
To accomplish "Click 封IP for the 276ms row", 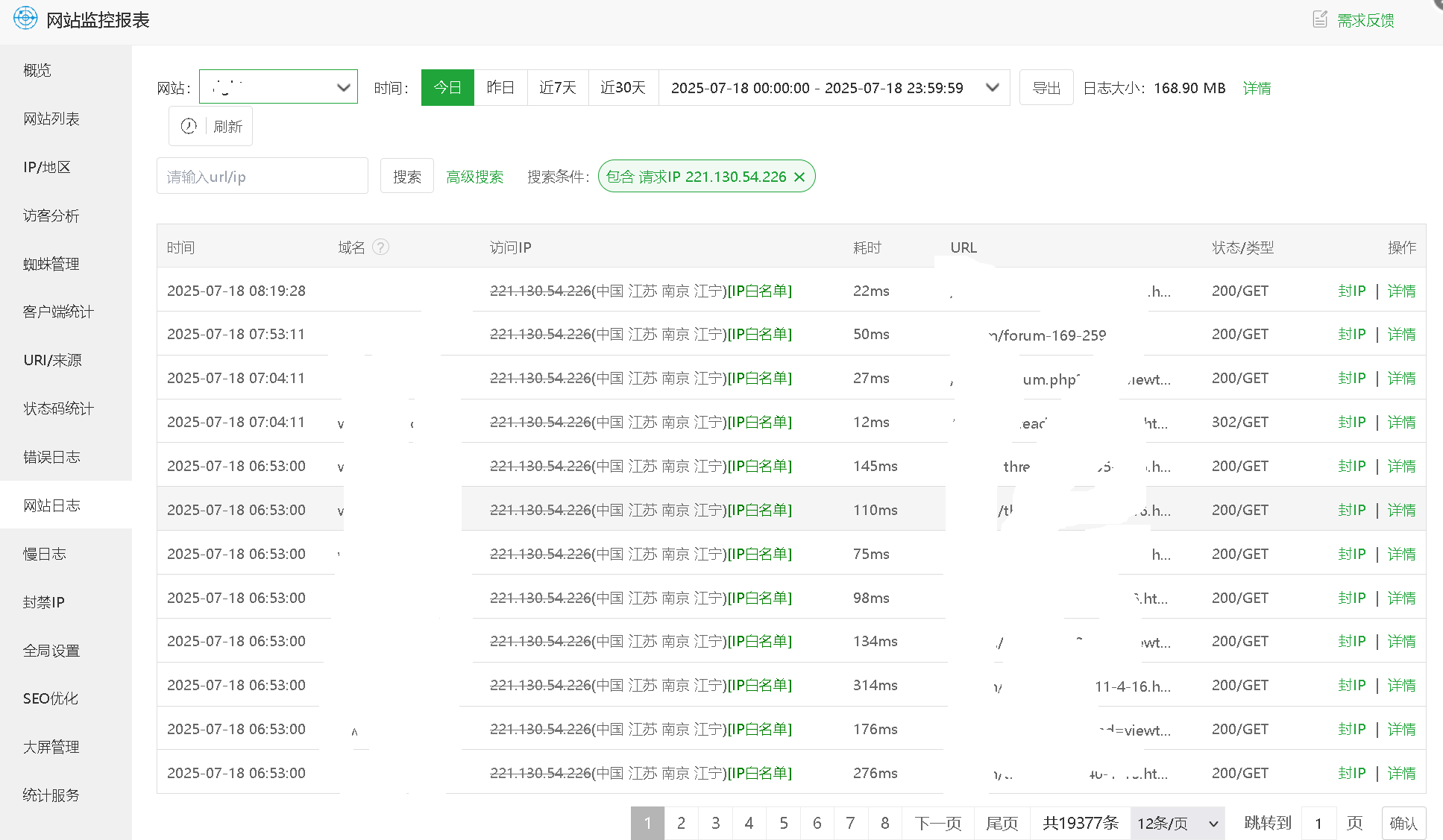I will click(x=1351, y=773).
